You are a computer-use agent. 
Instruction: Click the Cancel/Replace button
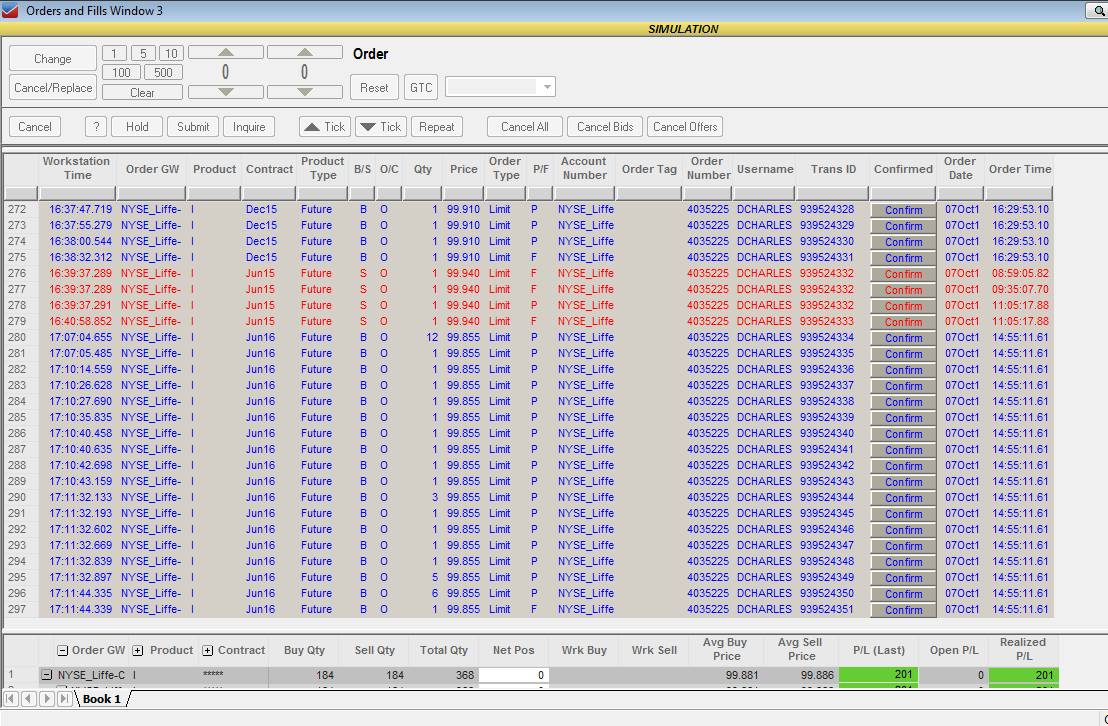pos(53,88)
